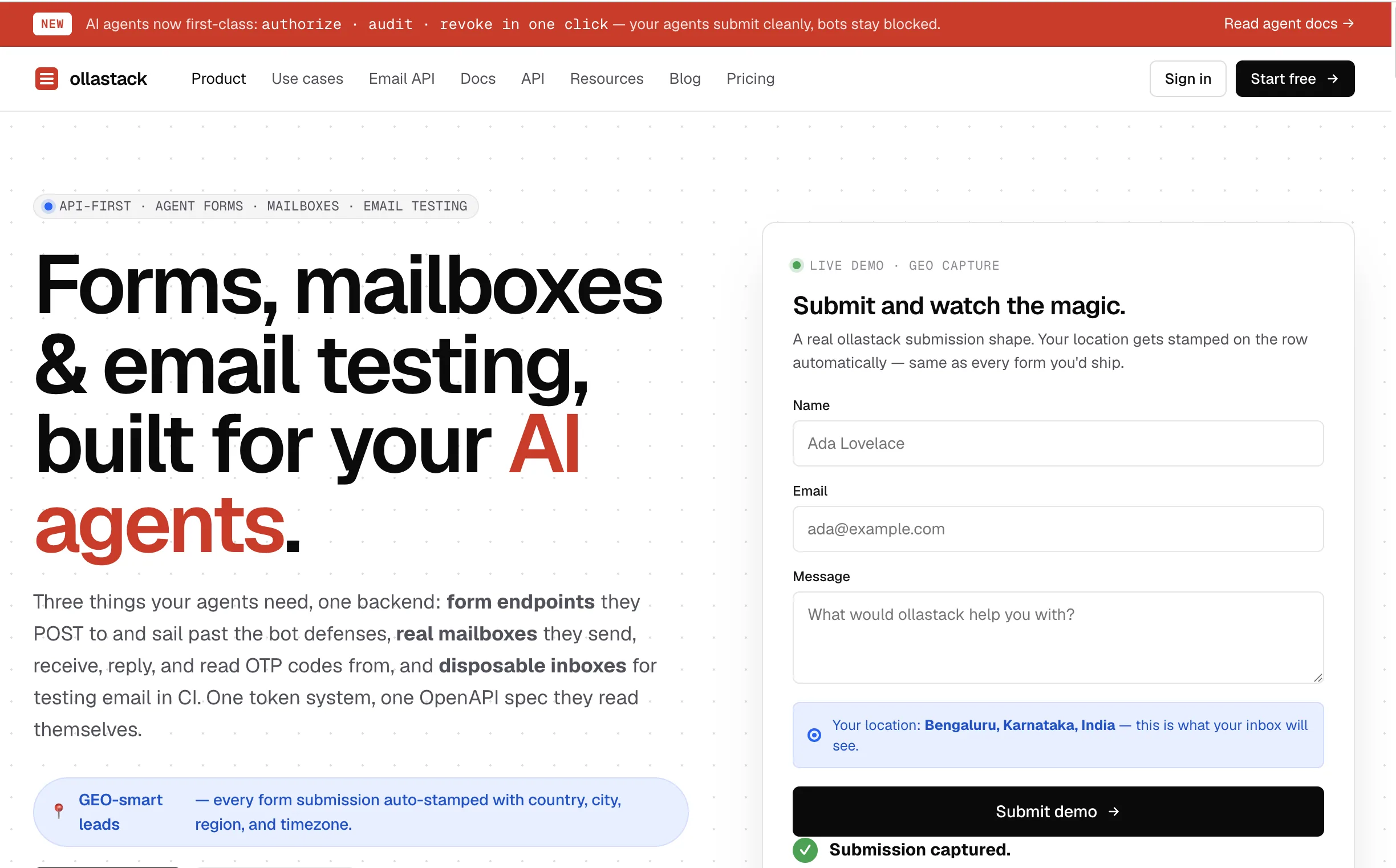Click the ollastack brand name

pos(108,79)
